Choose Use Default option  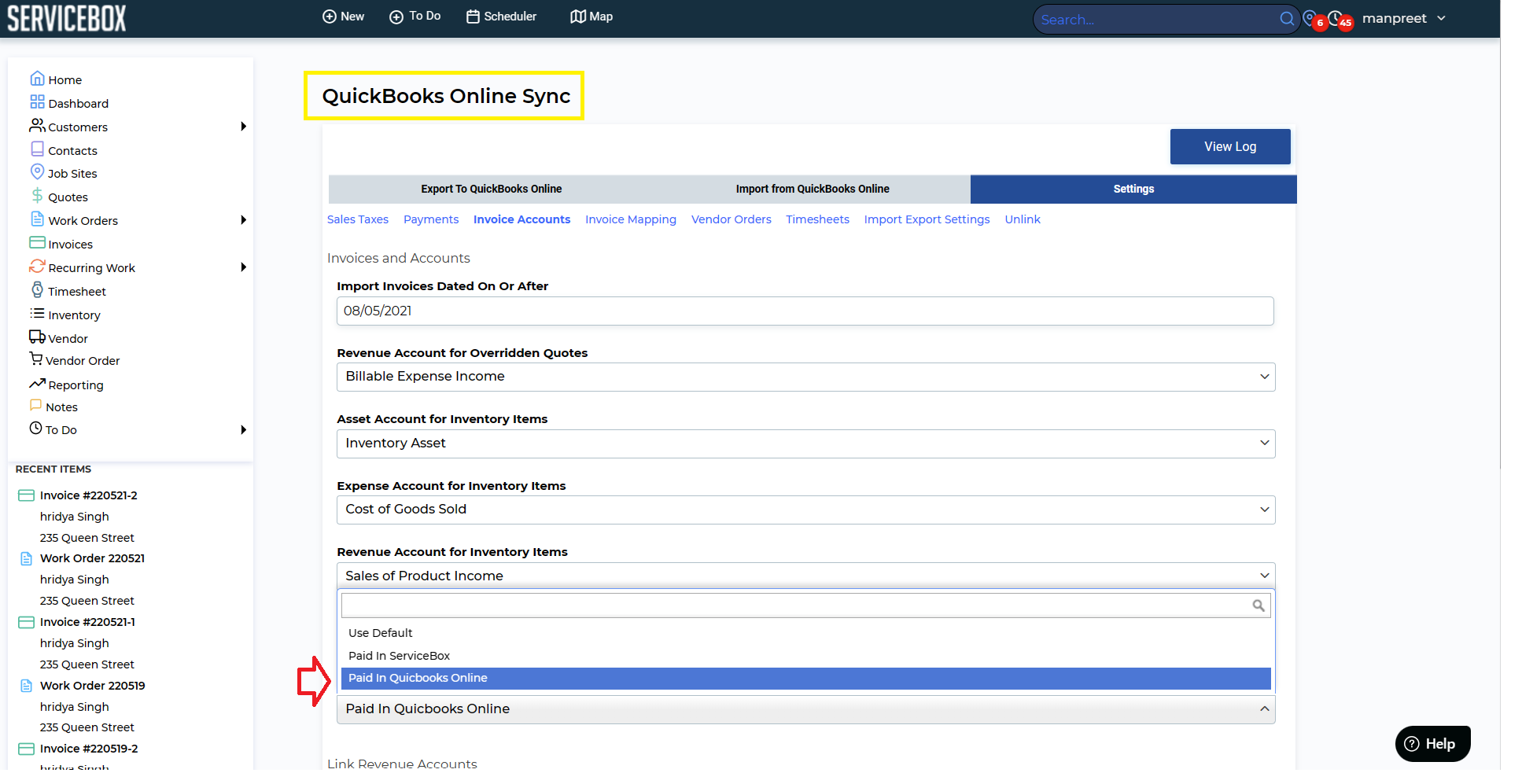[x=805, y=633]
